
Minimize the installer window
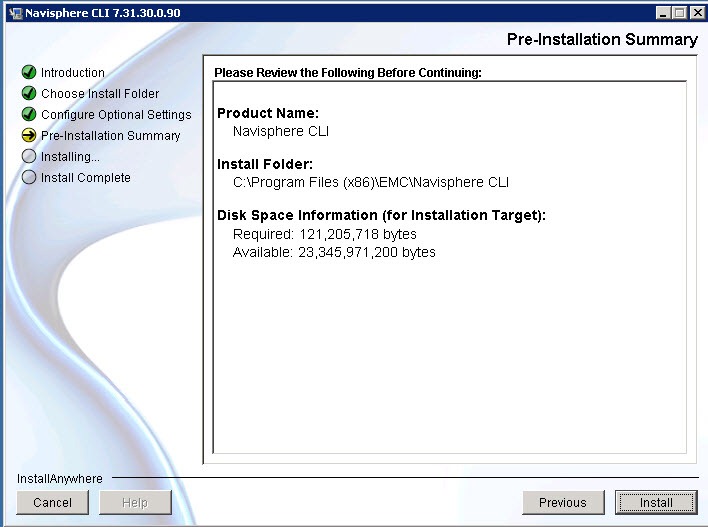click(664, 12)
